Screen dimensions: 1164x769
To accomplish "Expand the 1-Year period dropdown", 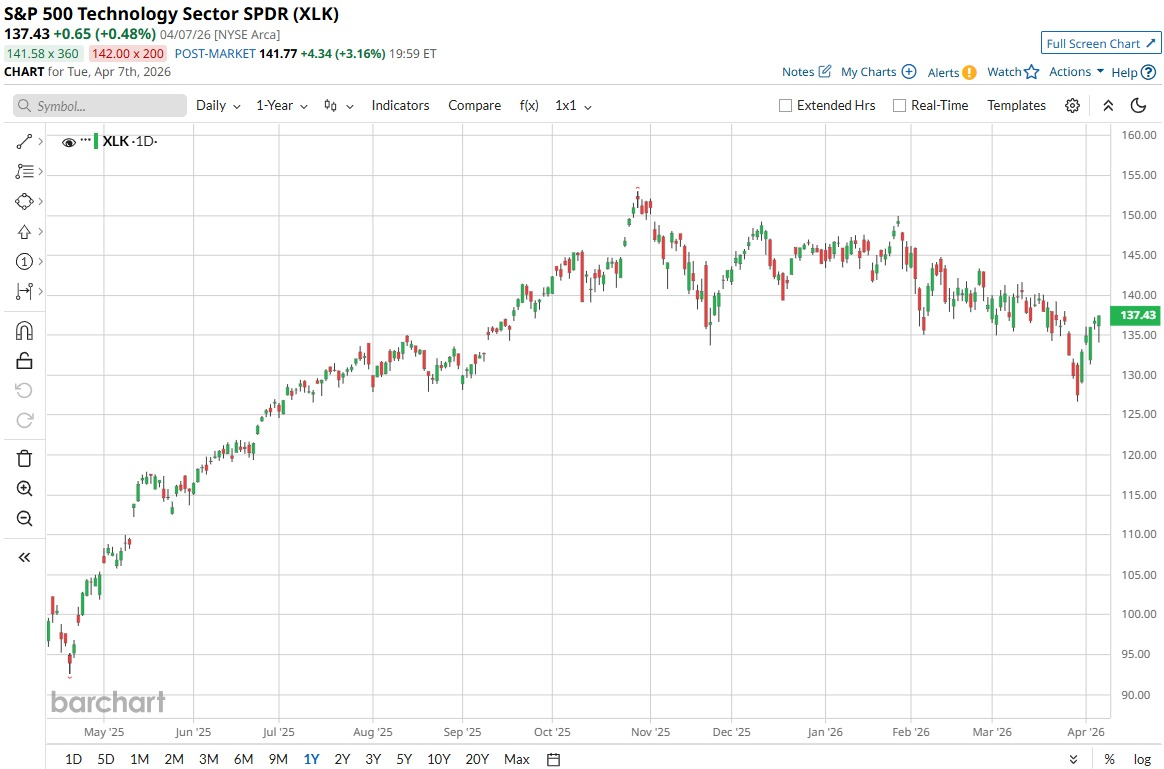I will click(x=281, y=106).
